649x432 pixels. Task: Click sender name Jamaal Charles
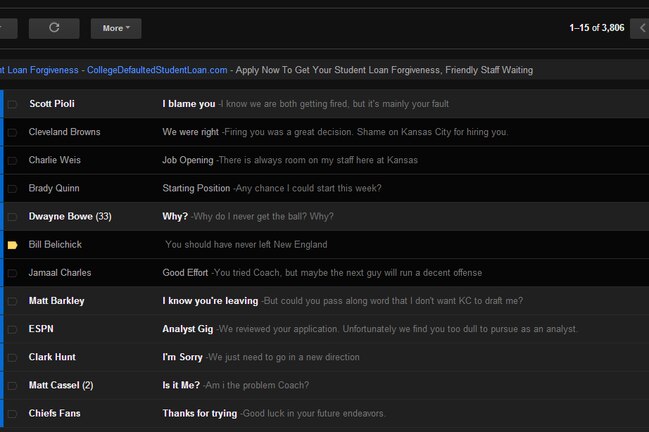60,273
